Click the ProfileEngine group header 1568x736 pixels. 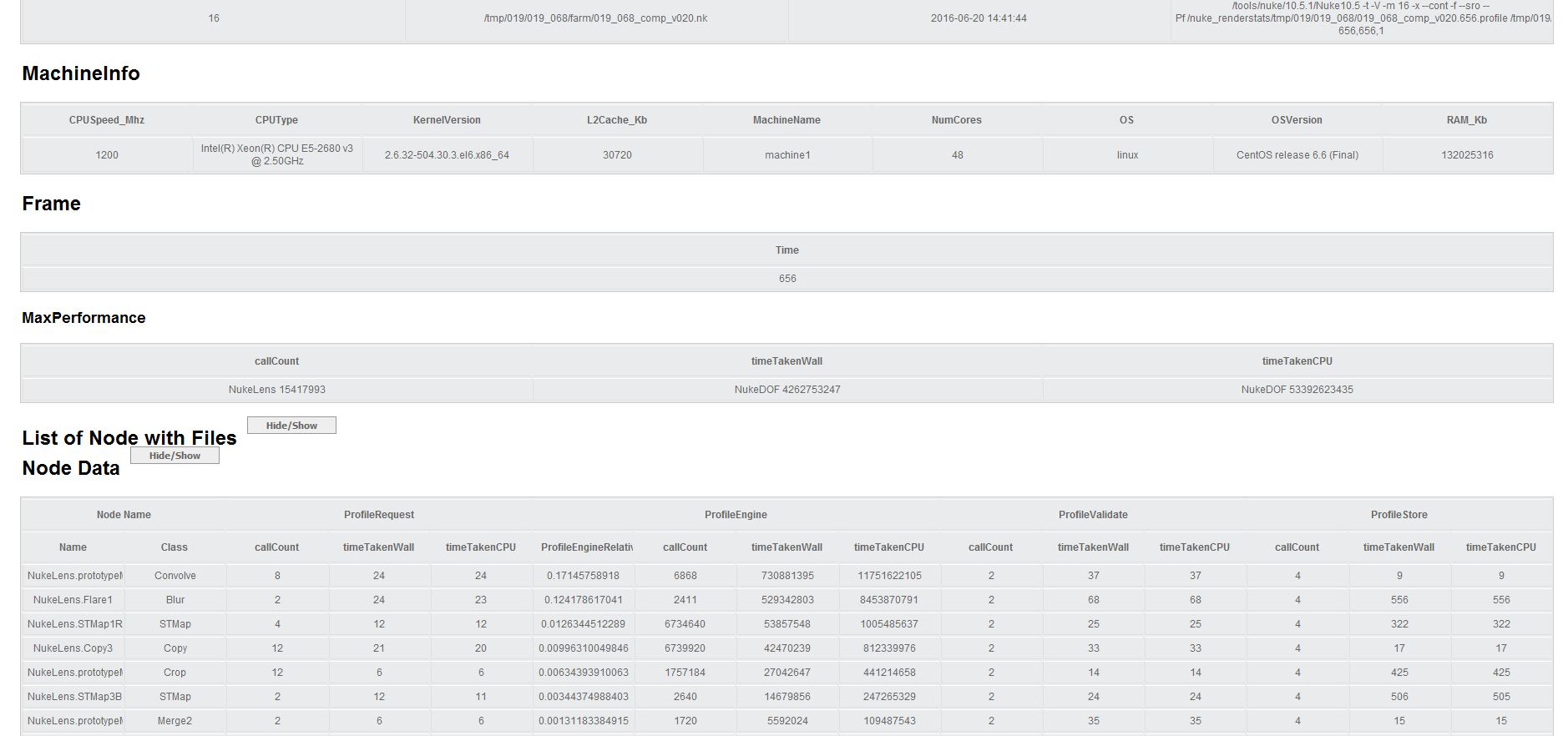pyautogui.click(x=736, y=515)
